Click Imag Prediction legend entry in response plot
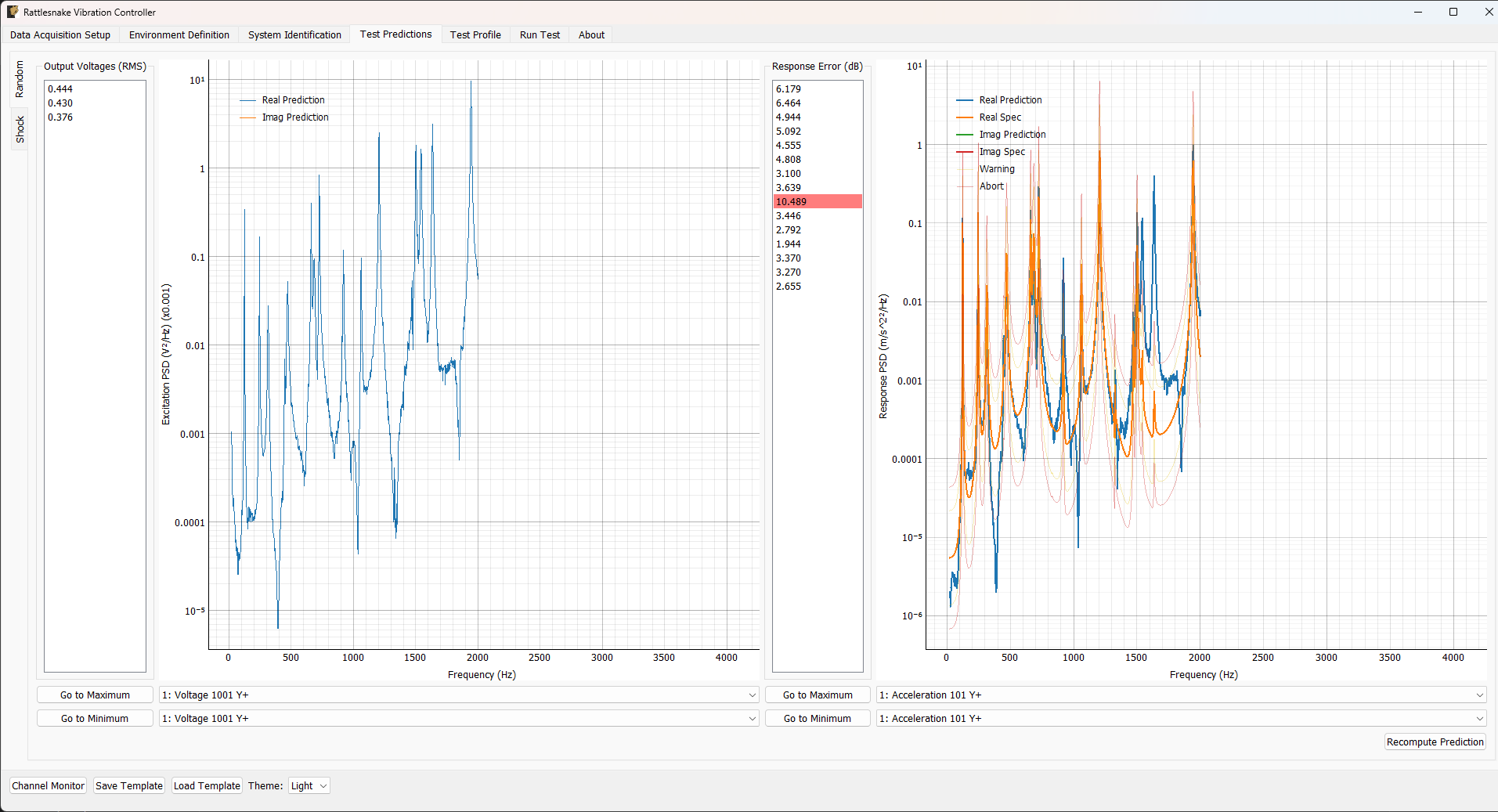Screen dimensions: 1498x812 [x=1002, y=135]
